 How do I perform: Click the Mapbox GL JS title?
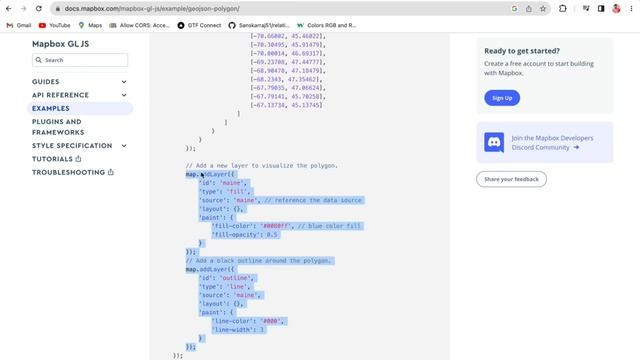pyautogui.click(x=60, y=44)
